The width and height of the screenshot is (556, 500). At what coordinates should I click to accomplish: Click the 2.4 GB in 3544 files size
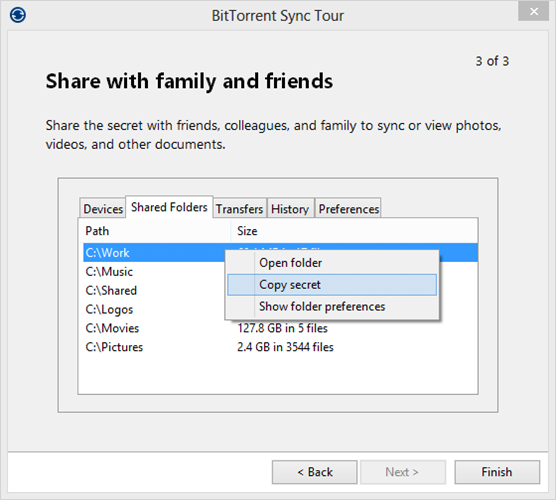(x=285, y=347)
